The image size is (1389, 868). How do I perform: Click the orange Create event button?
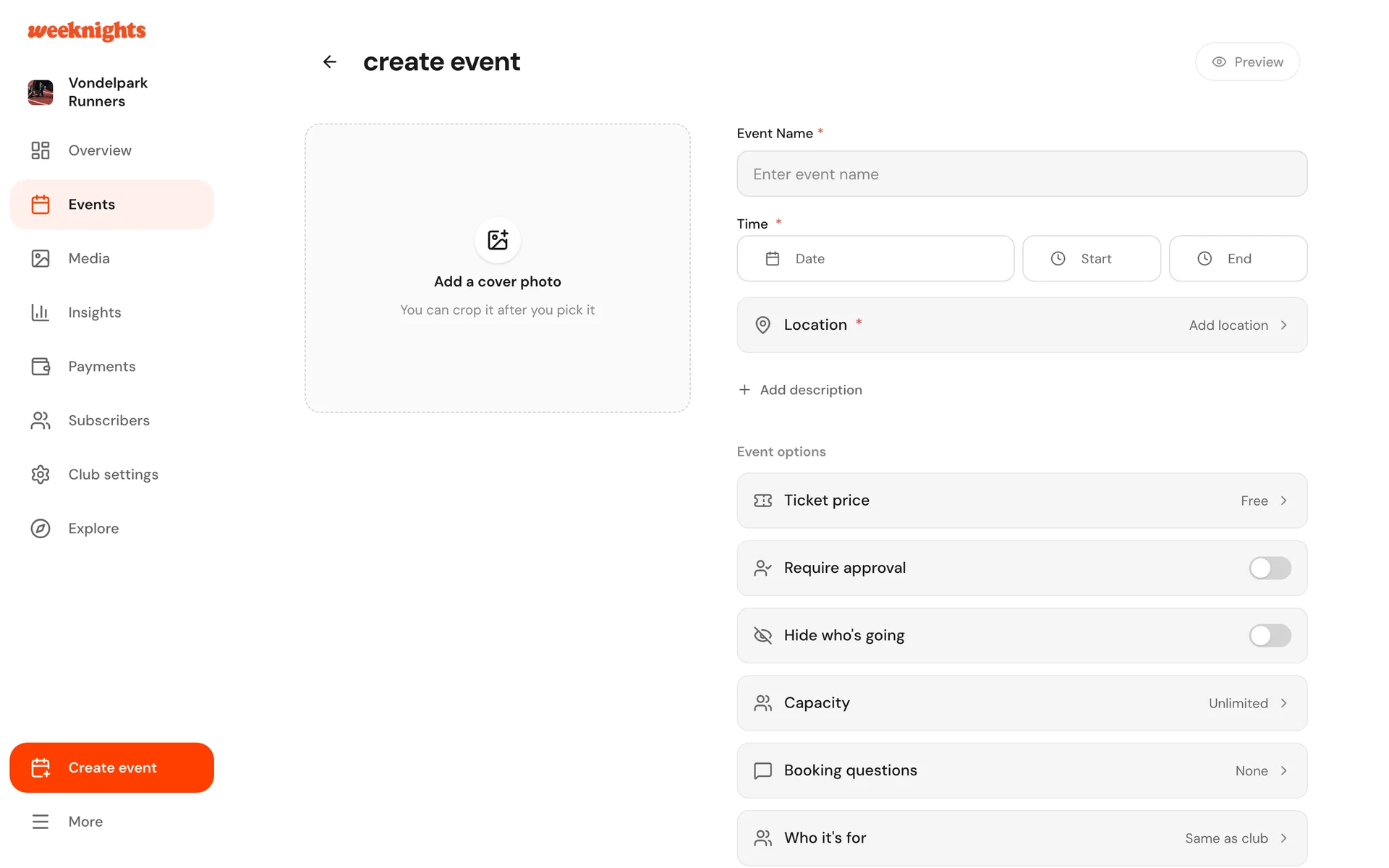pos(112,767)
